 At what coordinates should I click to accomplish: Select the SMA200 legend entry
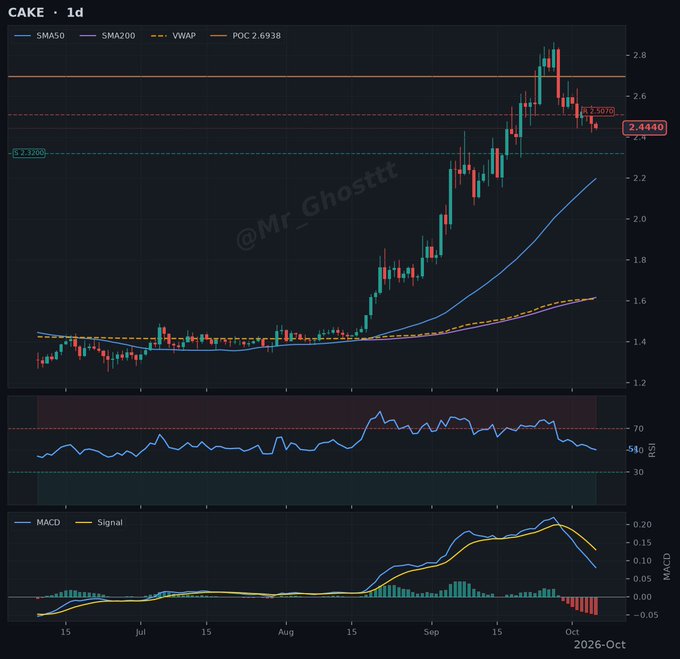tap(108, 36)
